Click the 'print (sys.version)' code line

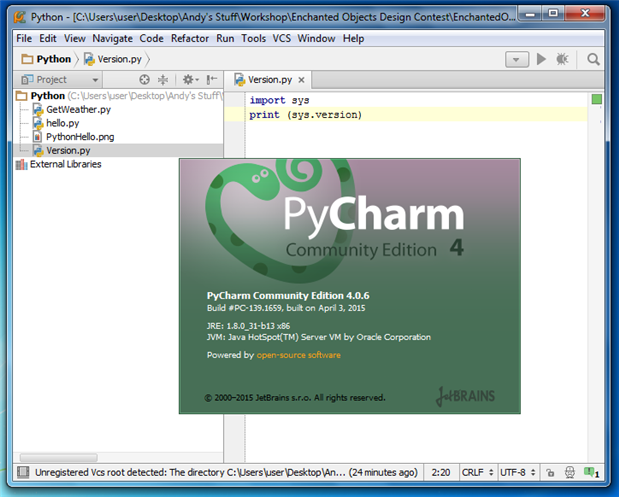(x=306, y=115)
